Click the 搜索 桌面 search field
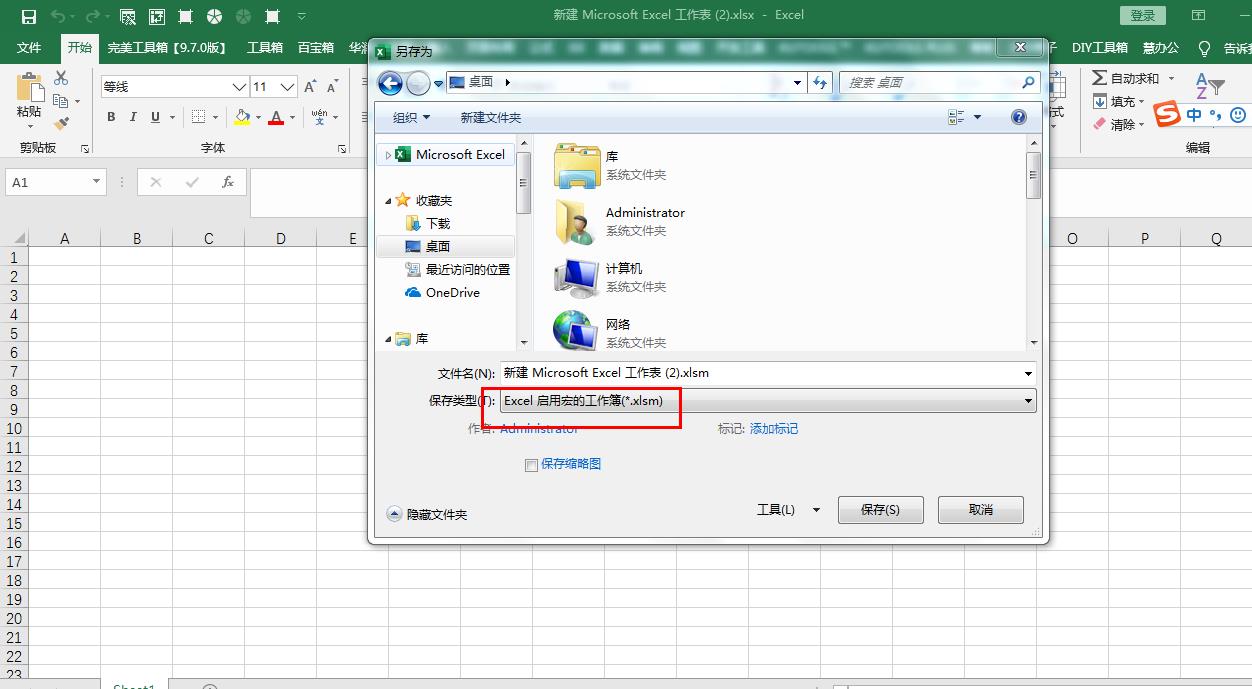Screen dimensions: 1252x689 [939, 83]
